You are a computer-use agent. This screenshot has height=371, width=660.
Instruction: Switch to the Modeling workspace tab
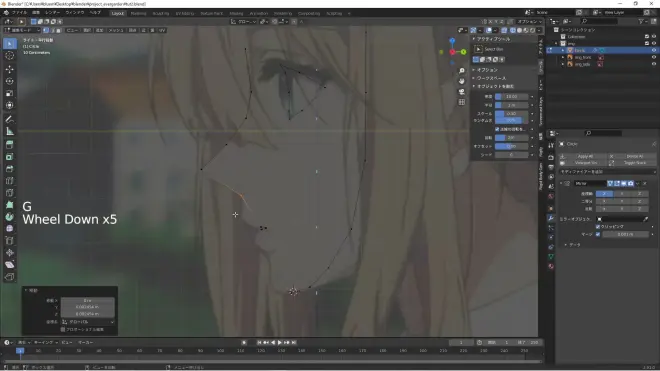pyautogui.click(x=138, y=13)
